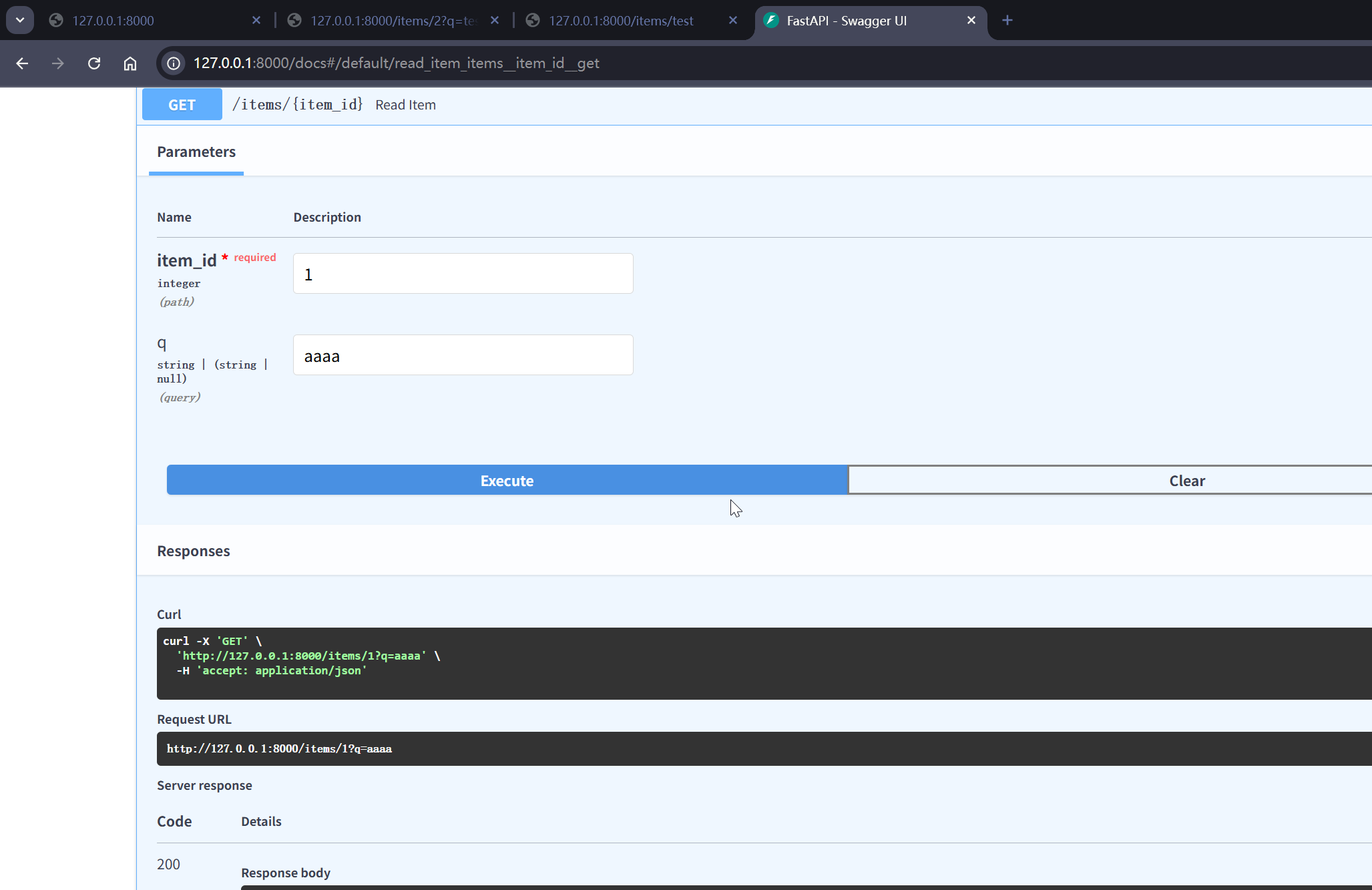
Task: Click the browser forward arrow
Action: click(x=58, y=63)
